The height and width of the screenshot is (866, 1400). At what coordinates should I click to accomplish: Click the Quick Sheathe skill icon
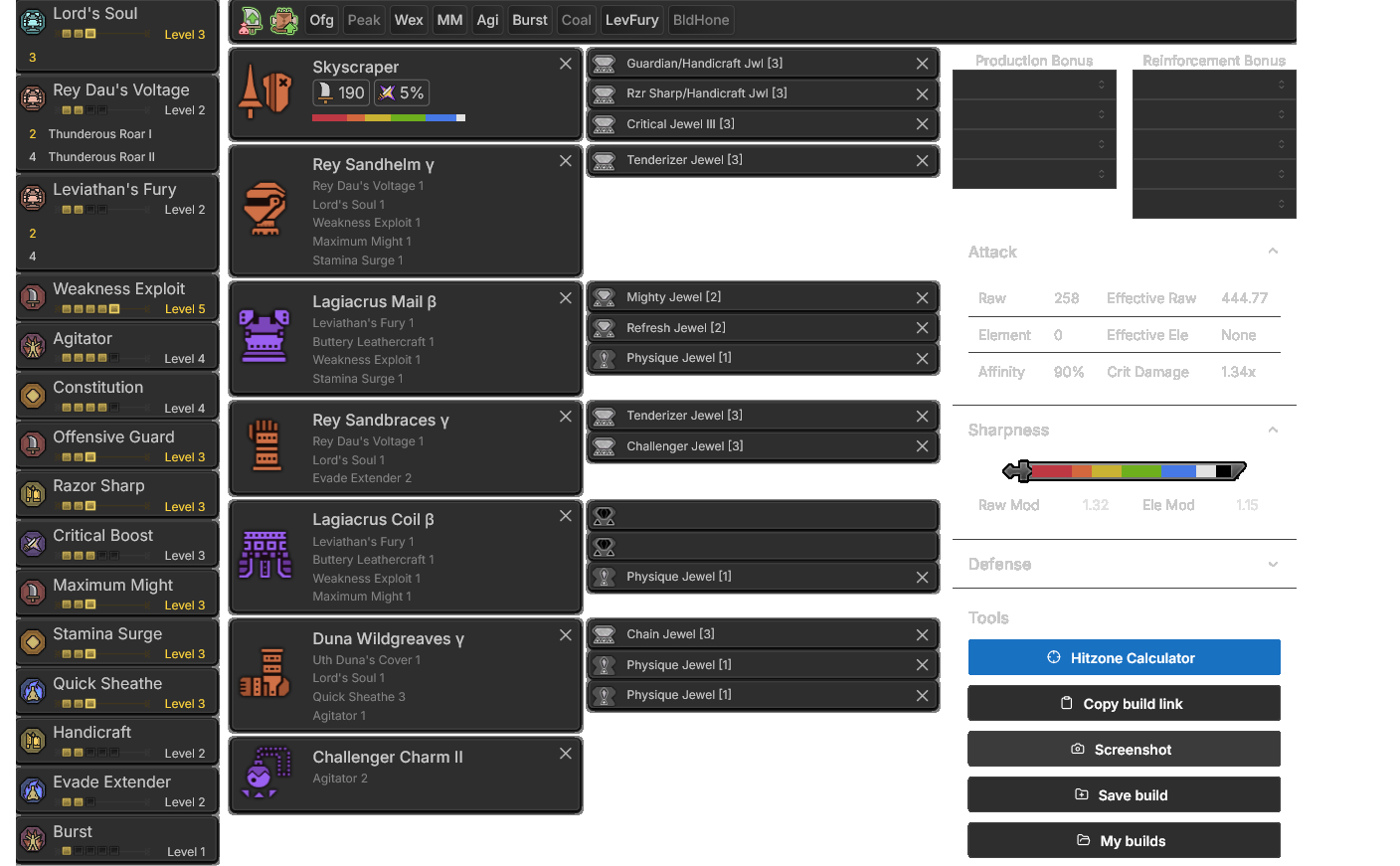point(33,691)
